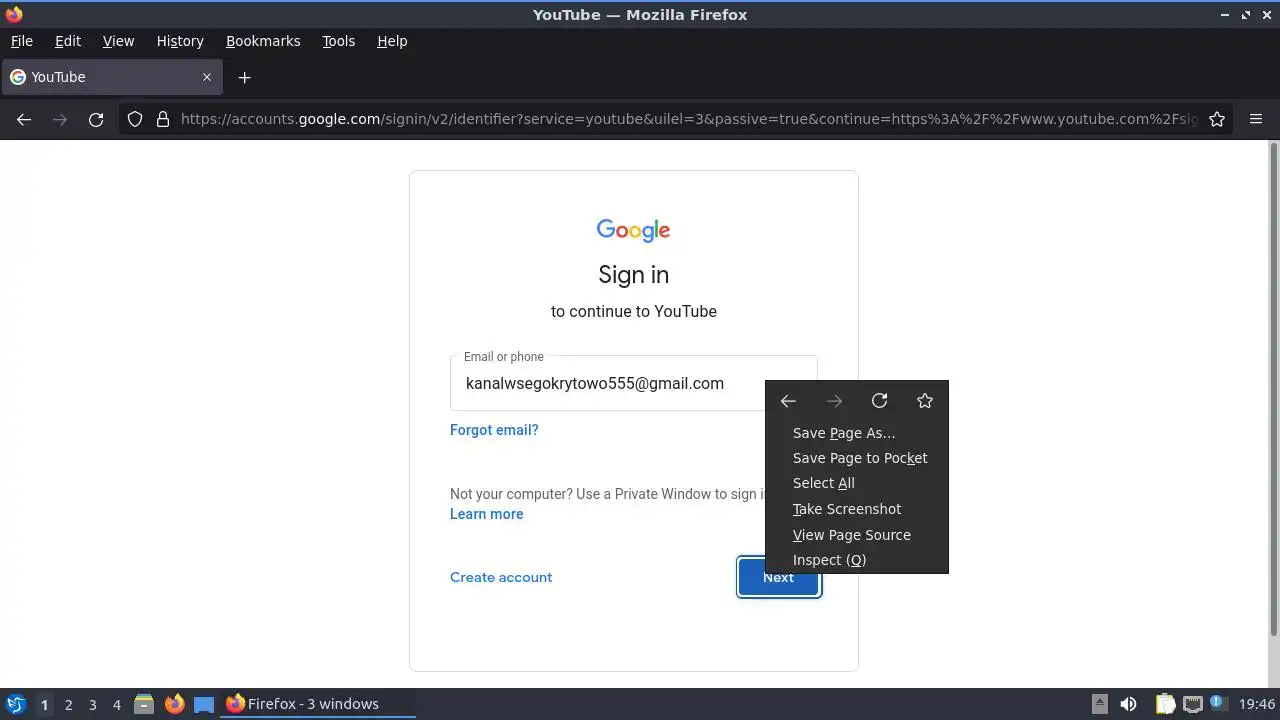Close the YouTube tab
The image size is (1280, 720).
click(207, 77)
